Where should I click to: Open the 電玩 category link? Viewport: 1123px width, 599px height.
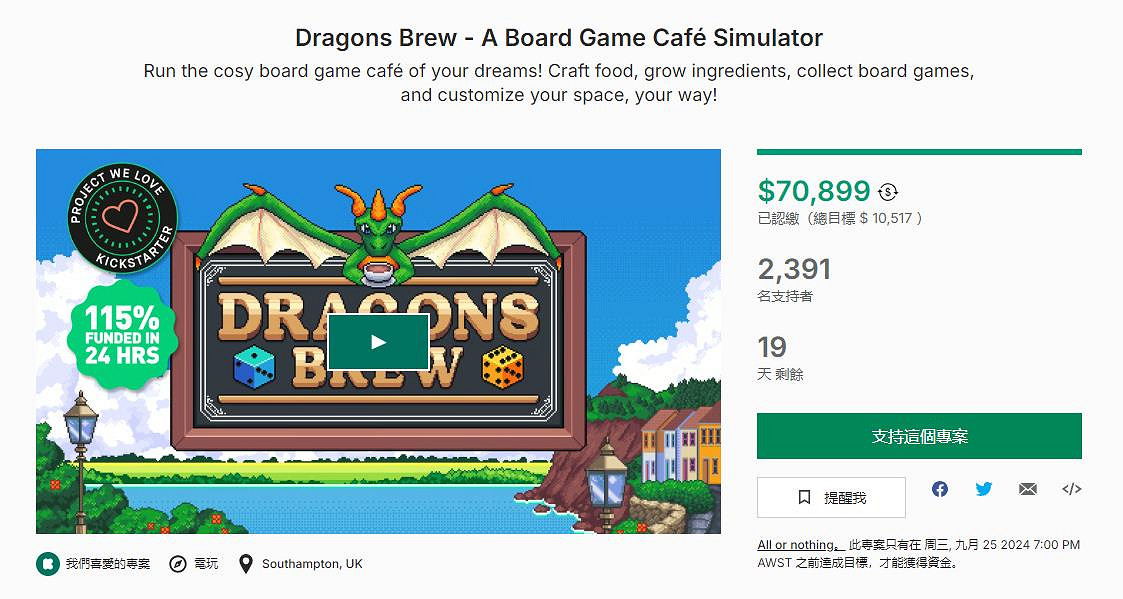click(x=206, y=564)
